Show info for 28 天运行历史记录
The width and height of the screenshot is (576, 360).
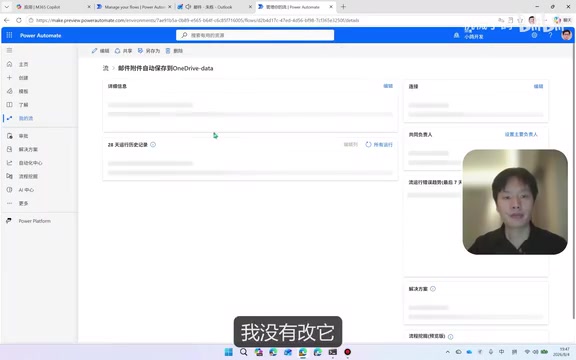(153, 144)
